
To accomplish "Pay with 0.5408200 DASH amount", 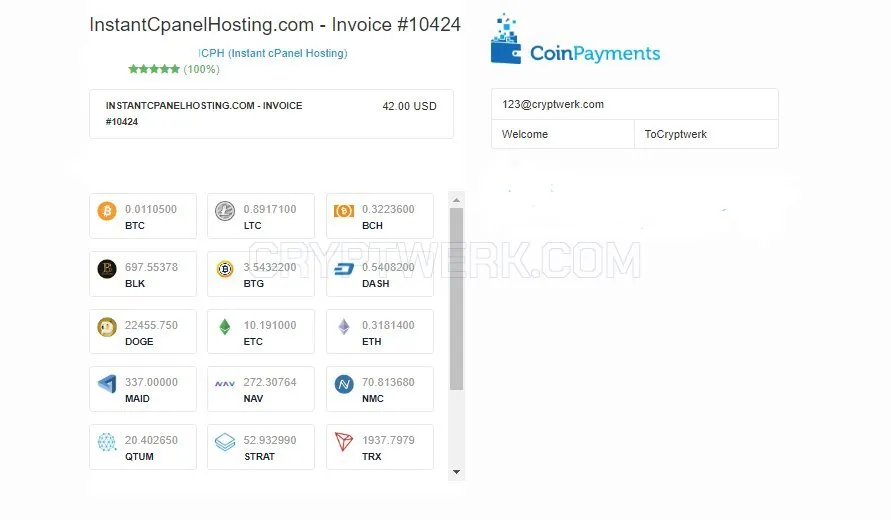I will click(x=388, y=267).
